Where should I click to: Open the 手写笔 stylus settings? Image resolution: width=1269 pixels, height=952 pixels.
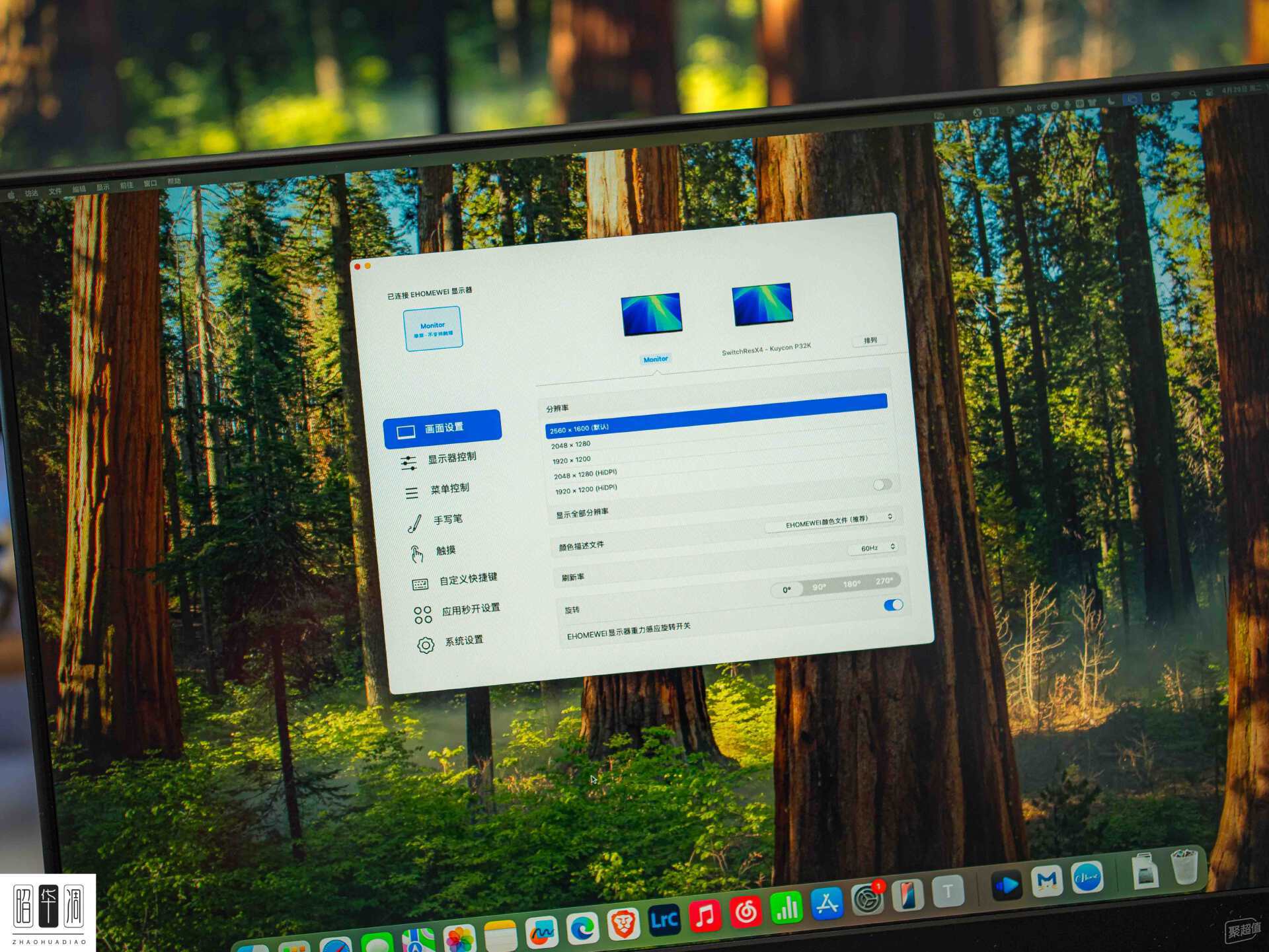(435, 521)
